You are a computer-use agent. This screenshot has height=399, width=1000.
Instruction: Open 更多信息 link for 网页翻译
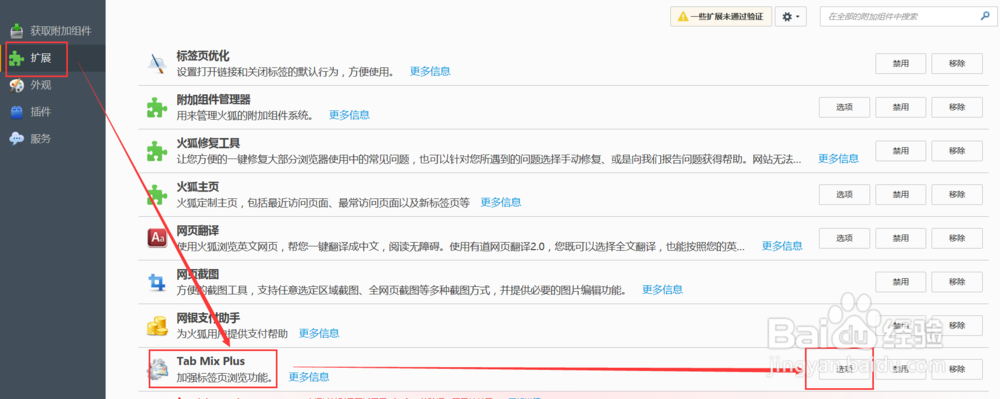783,245
